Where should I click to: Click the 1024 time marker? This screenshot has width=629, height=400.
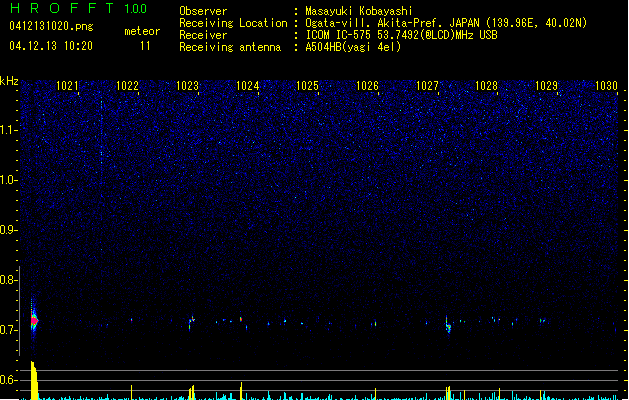click(248, 86)
